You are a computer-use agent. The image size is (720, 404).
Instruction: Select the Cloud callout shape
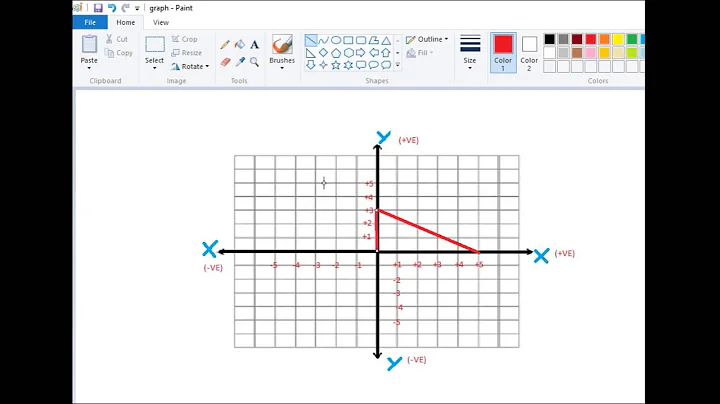[x=386, y=65]
